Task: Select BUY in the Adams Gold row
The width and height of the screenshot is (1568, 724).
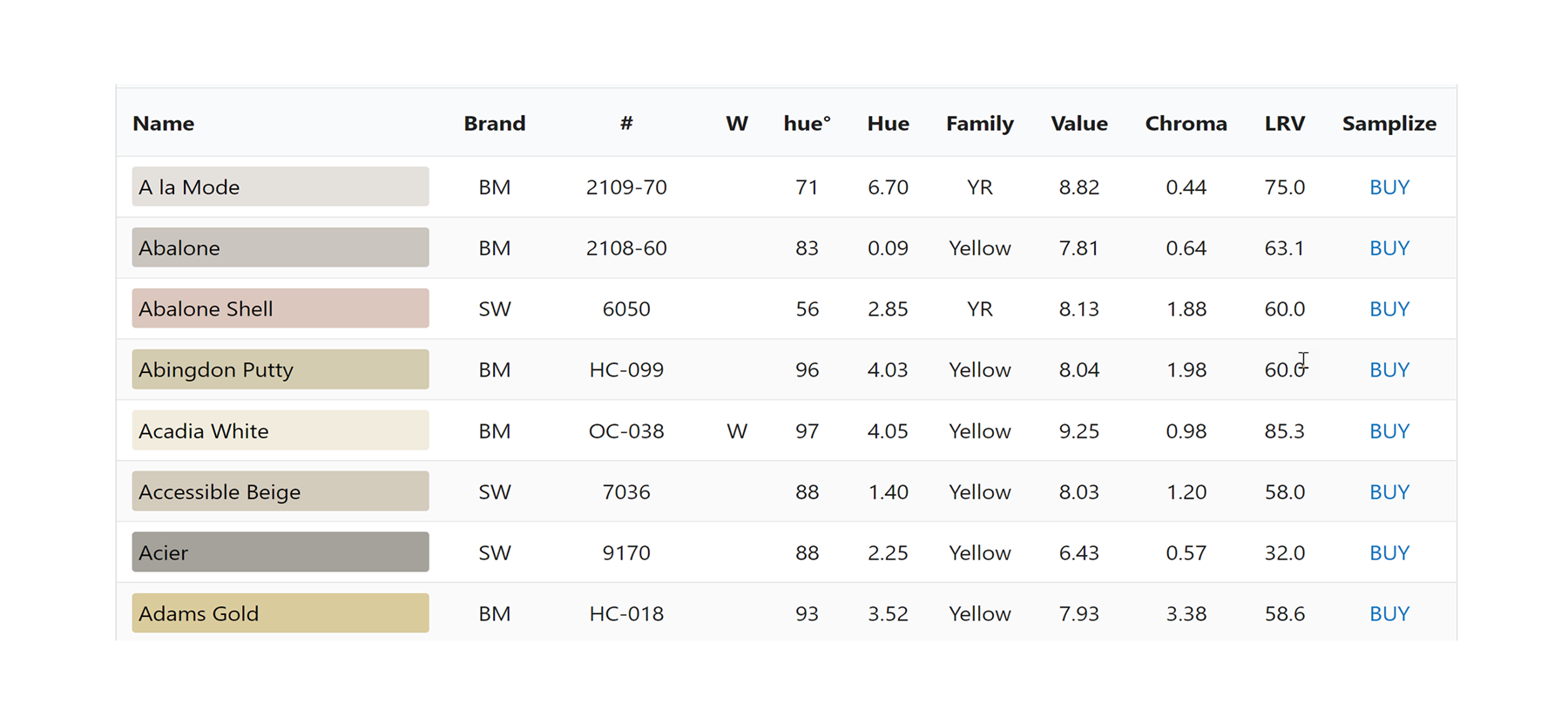Action: (x=1389, y=614)
